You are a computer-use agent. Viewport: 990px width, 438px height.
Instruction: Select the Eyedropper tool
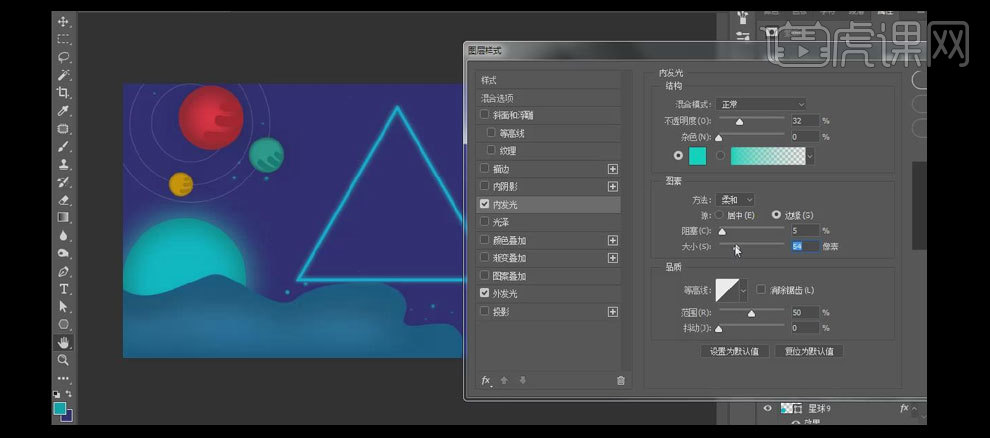tap(63, 111)
